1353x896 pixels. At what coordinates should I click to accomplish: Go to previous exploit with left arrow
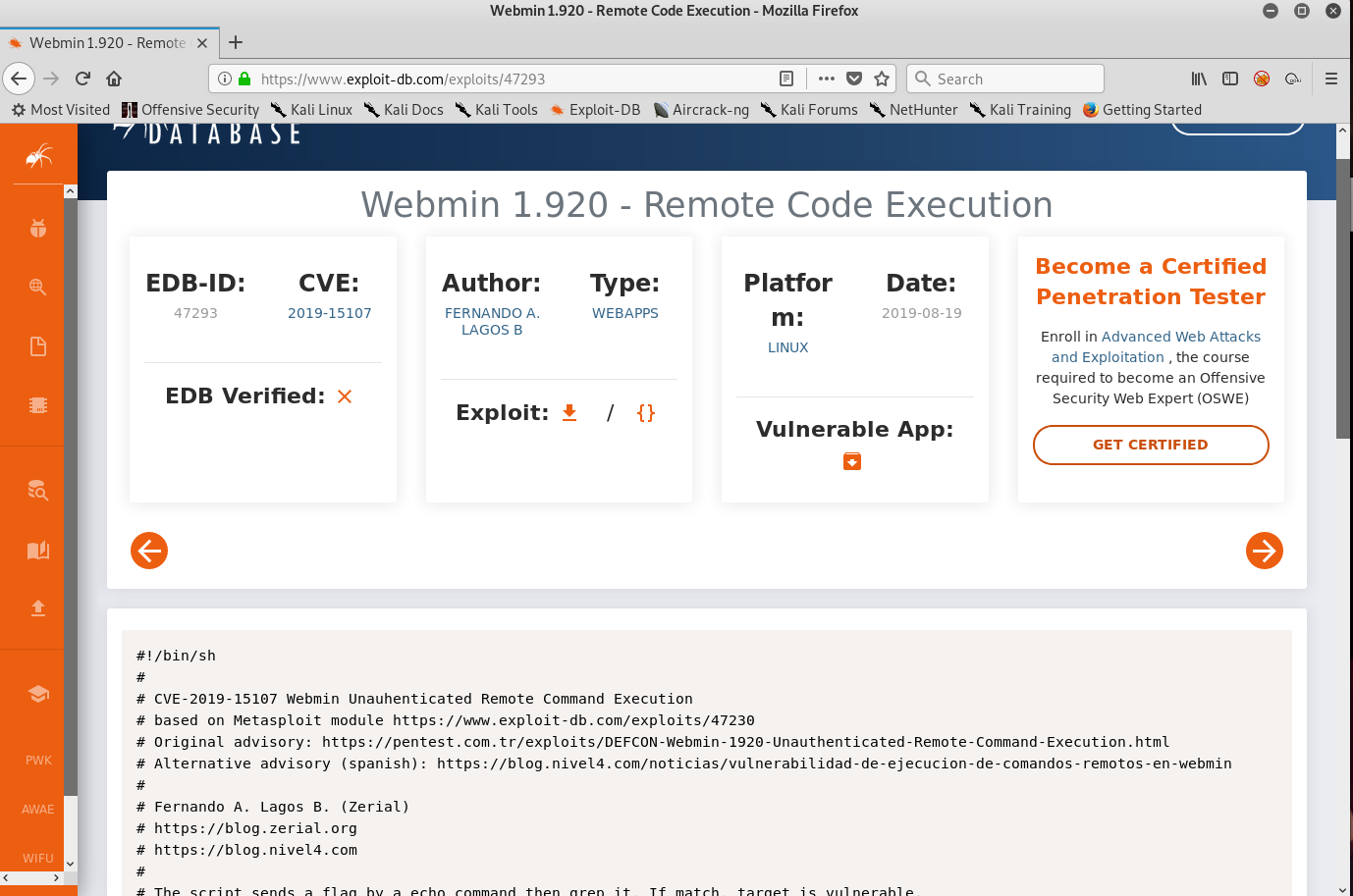149,551
